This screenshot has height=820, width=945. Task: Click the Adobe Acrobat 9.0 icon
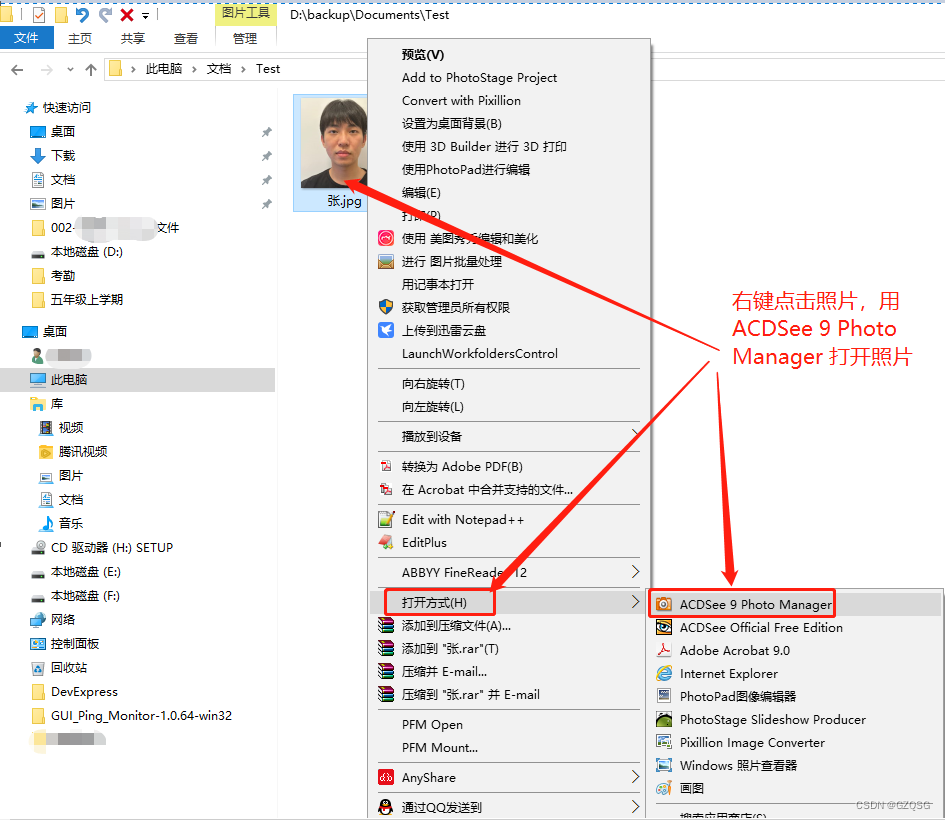[664, 650]
